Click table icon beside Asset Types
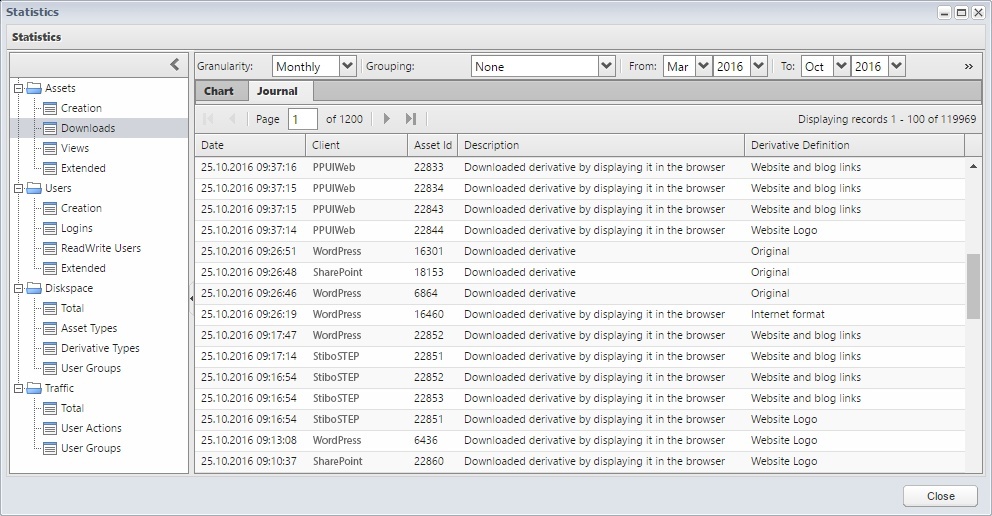The height and width of the screenshot is (516, 992). coord(50,328)
